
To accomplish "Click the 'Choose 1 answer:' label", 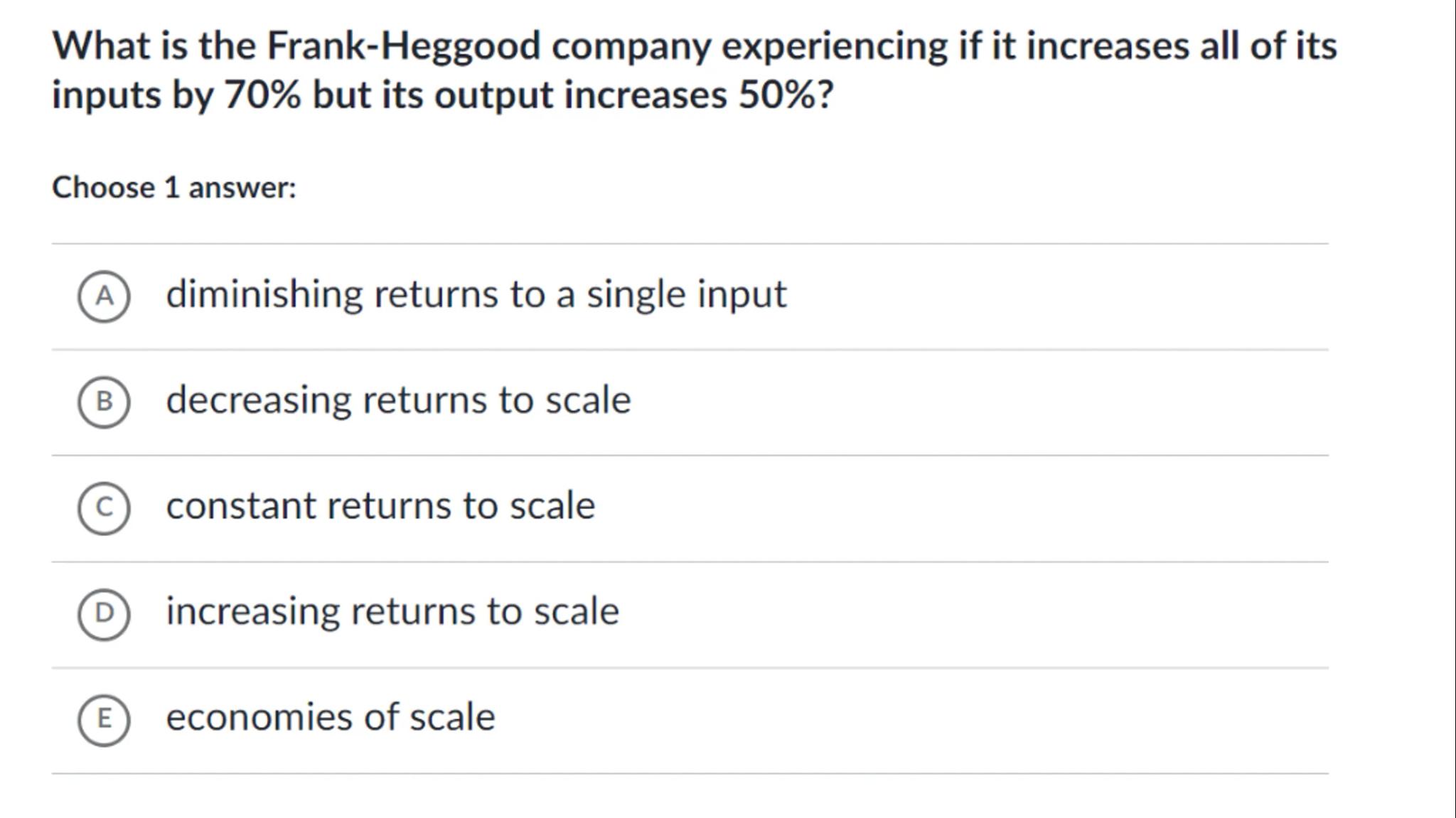I will (174, 188).
